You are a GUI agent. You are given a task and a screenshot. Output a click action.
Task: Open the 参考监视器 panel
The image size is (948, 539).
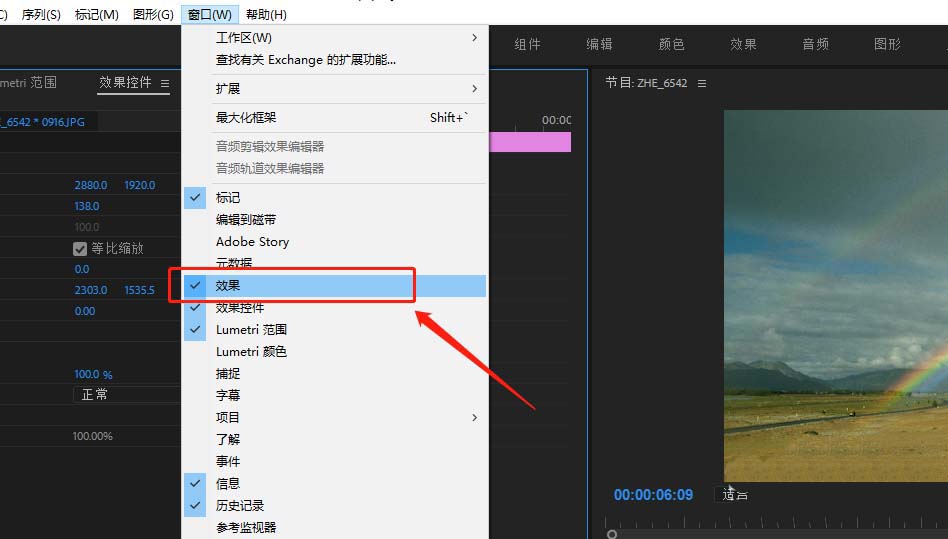[x=334, y=528]
